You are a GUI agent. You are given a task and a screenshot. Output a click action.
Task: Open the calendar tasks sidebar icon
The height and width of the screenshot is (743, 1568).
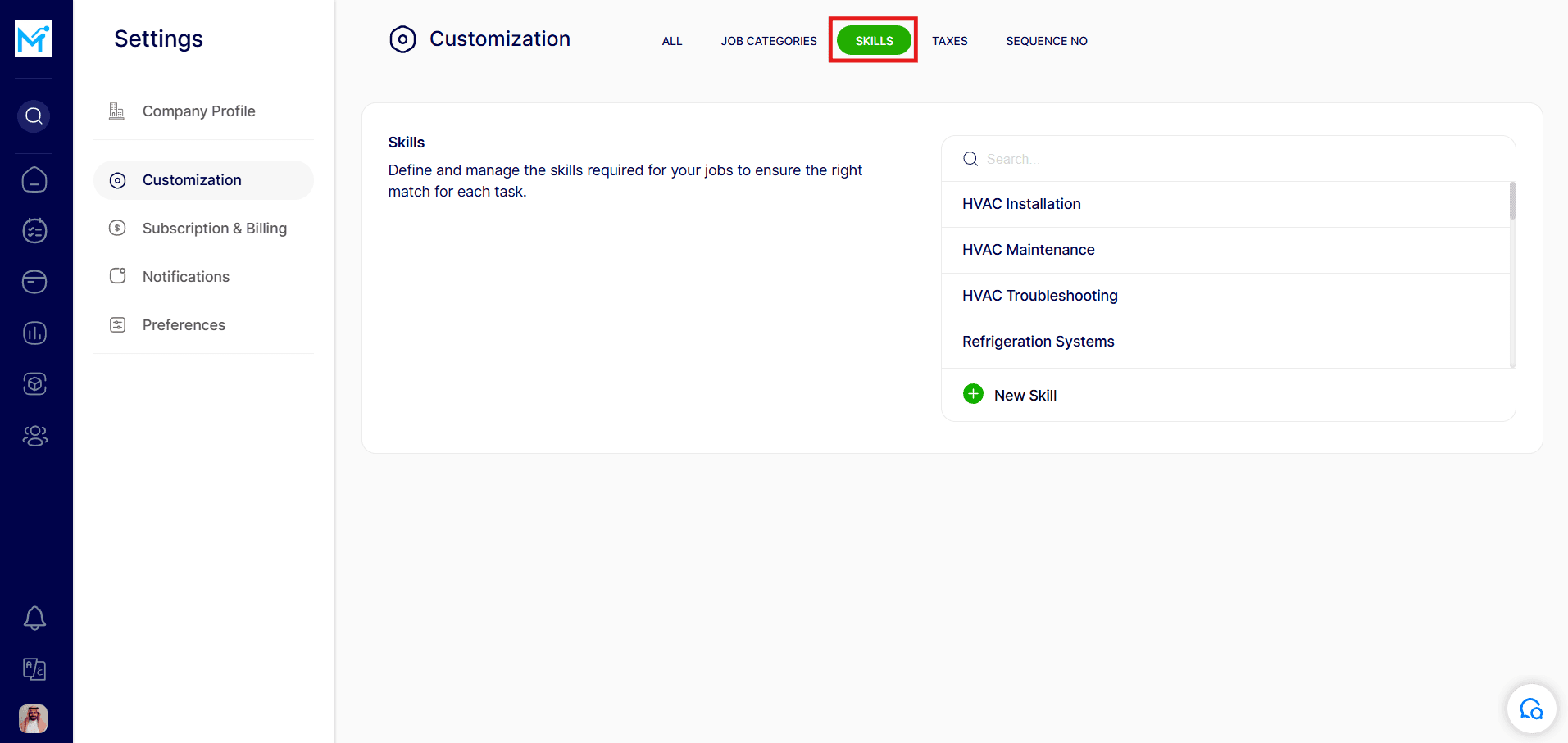pos(34,231)
